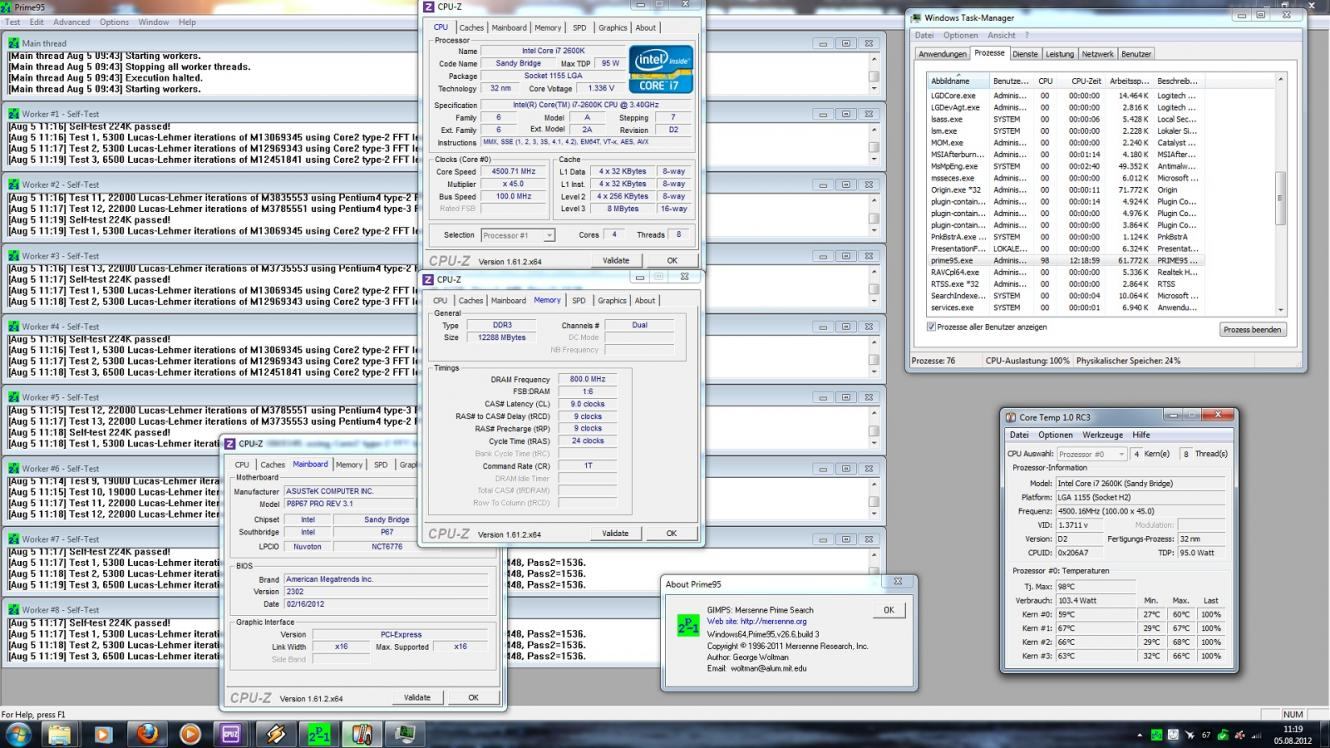Open Graphics tab in top CPU-Z window
Image resolution: width=1330 pixels, height=748 pixels.
click(x=612, y=28)
